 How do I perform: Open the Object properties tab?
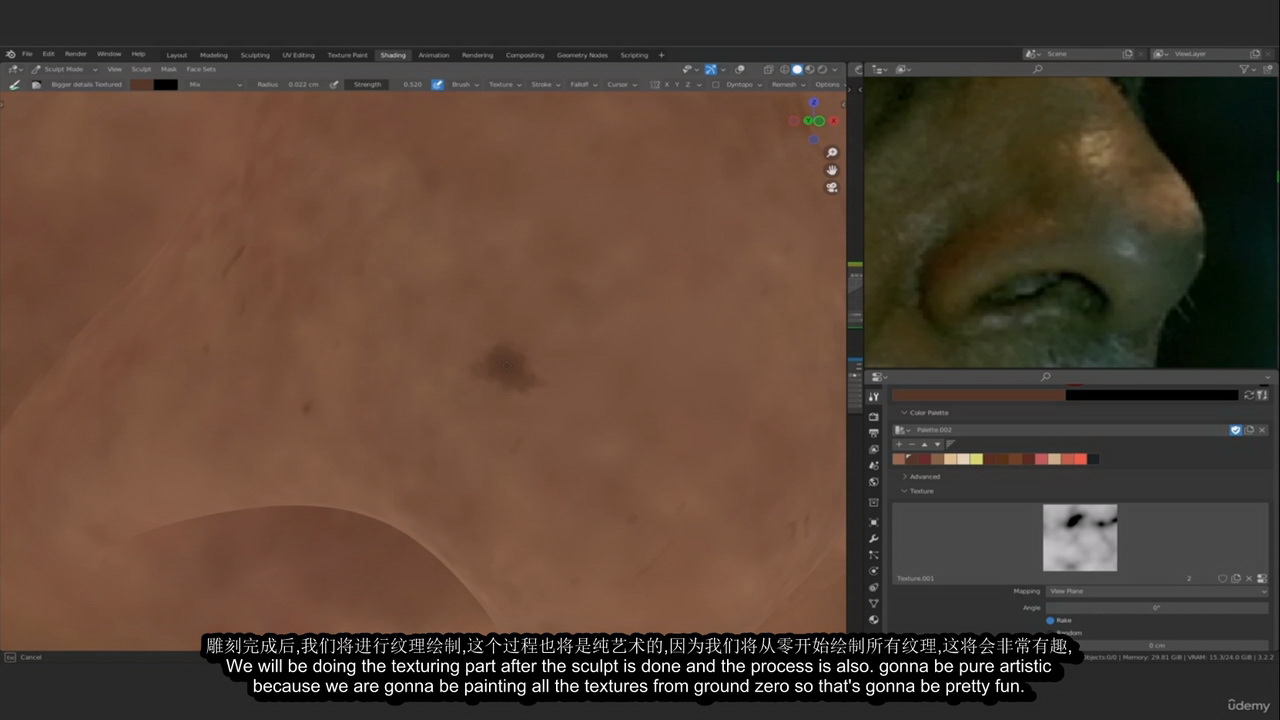point(874,522)
